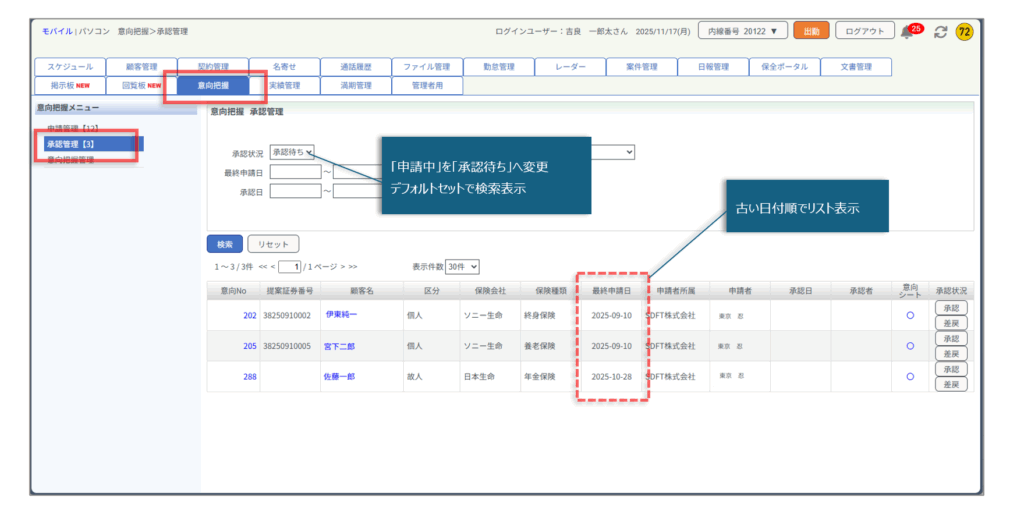Open the 意向シート circle for row 288
1024x532 pixels.
[910, 377]
